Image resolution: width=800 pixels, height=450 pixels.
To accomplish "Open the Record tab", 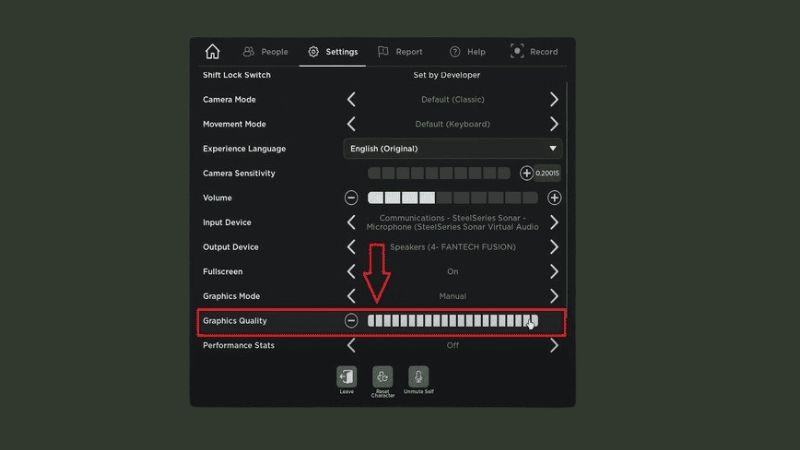I will pos(534,52).
